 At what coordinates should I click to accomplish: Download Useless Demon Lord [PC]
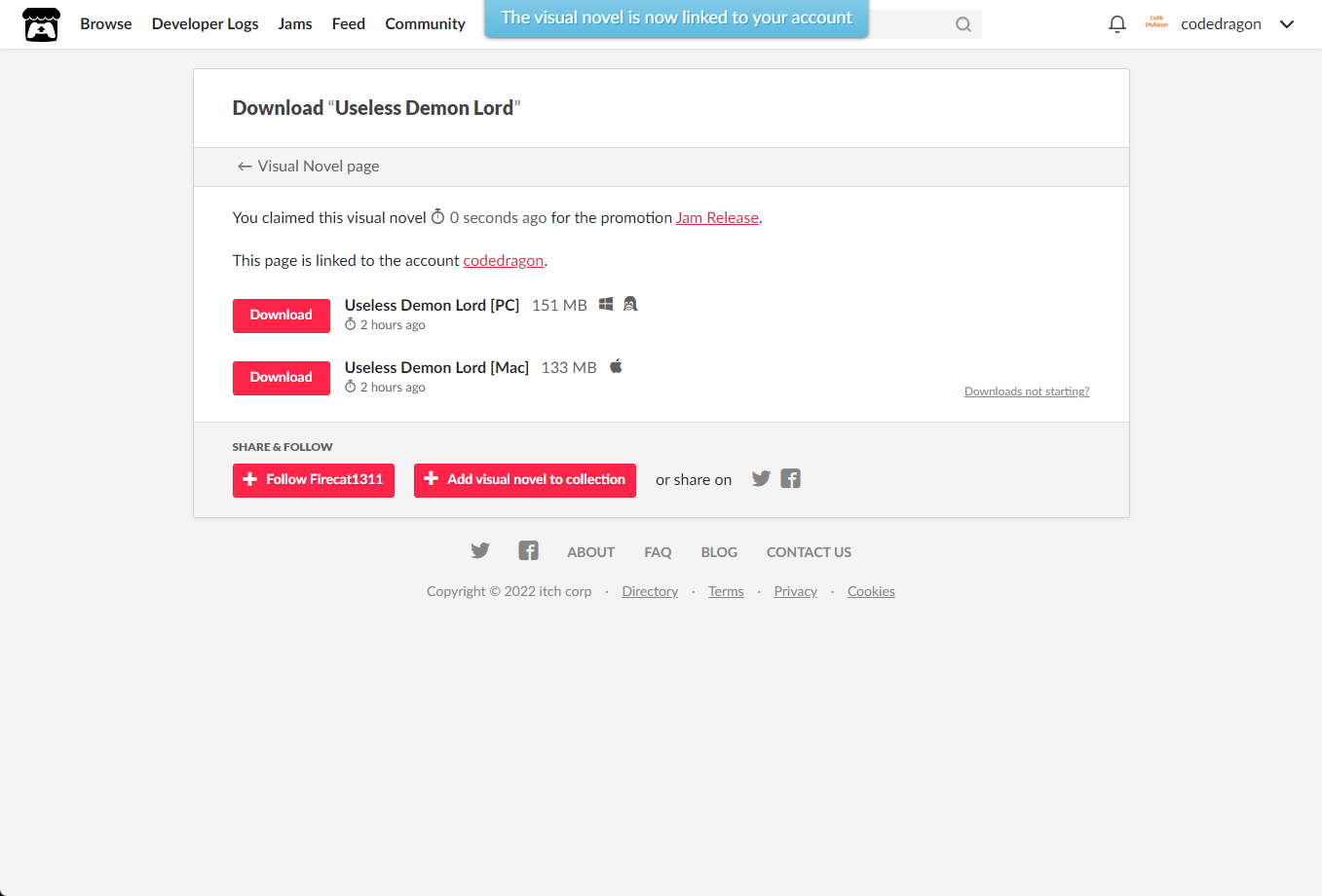tap(282, 316)
